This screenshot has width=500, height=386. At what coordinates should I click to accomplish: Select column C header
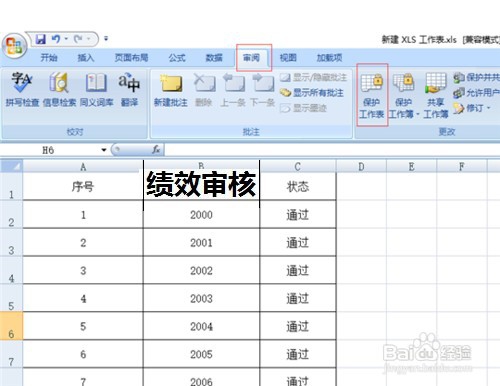[298, 166]
